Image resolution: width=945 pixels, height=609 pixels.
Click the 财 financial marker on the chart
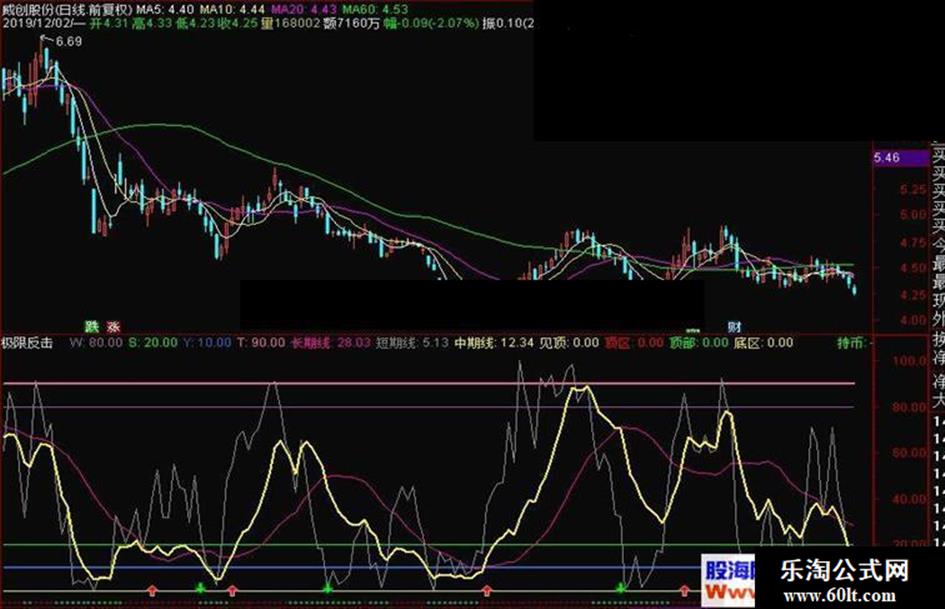tap(734, 327)
